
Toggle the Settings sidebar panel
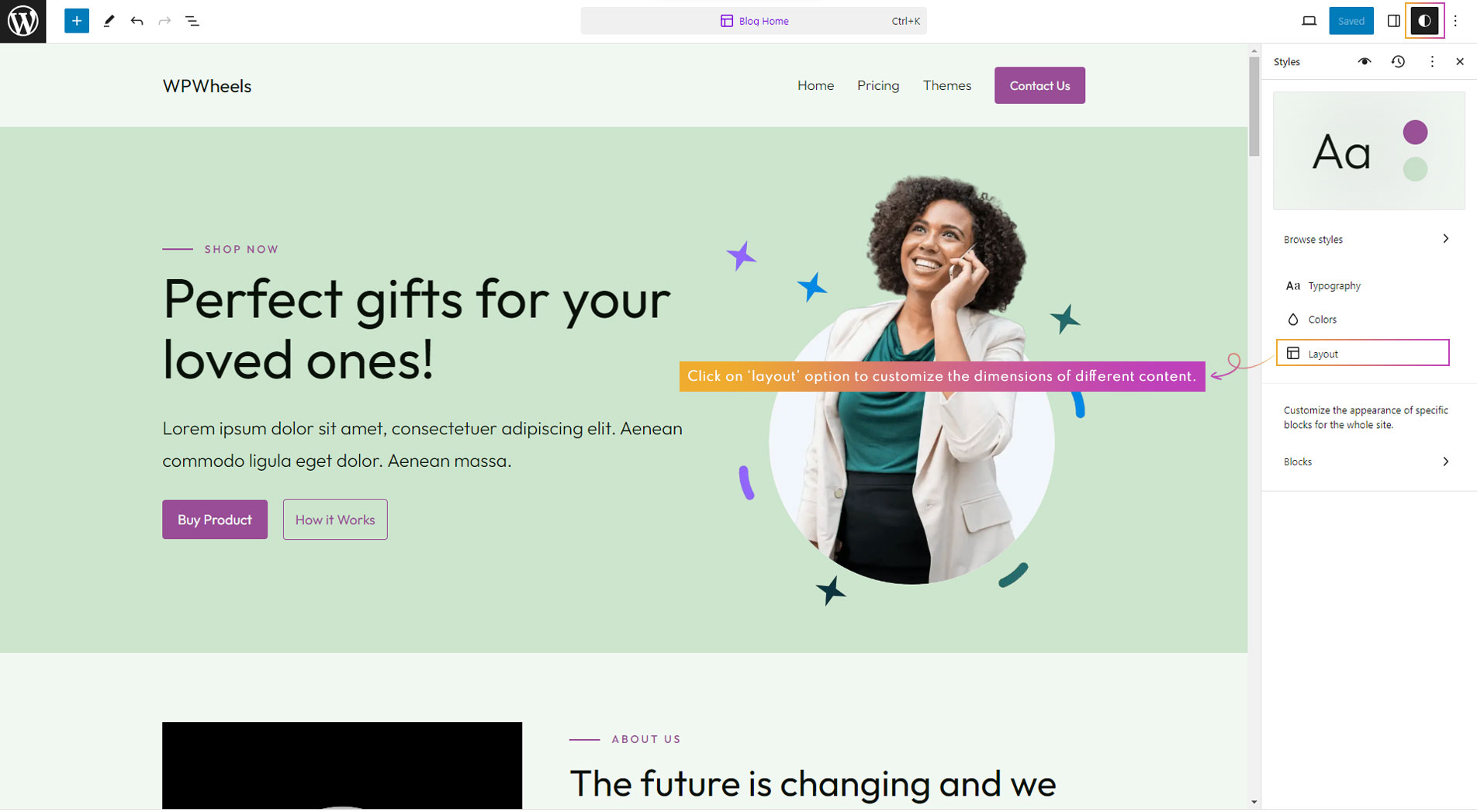coord(1393,21)
